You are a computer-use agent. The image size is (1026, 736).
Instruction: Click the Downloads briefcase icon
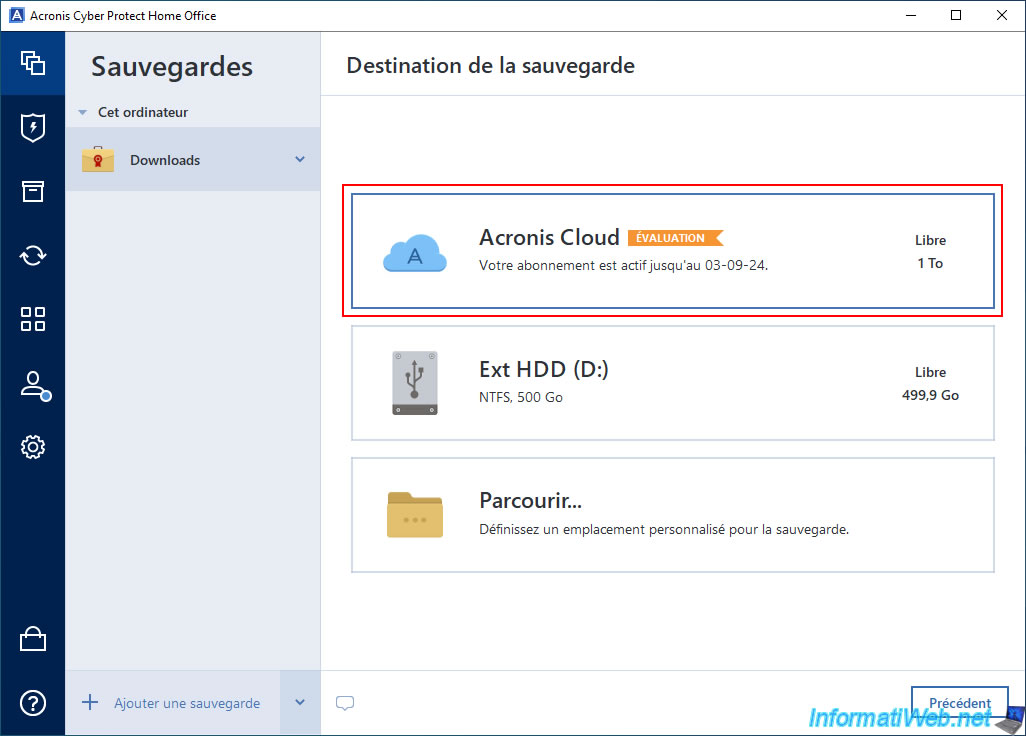click(x=97, y=159)
